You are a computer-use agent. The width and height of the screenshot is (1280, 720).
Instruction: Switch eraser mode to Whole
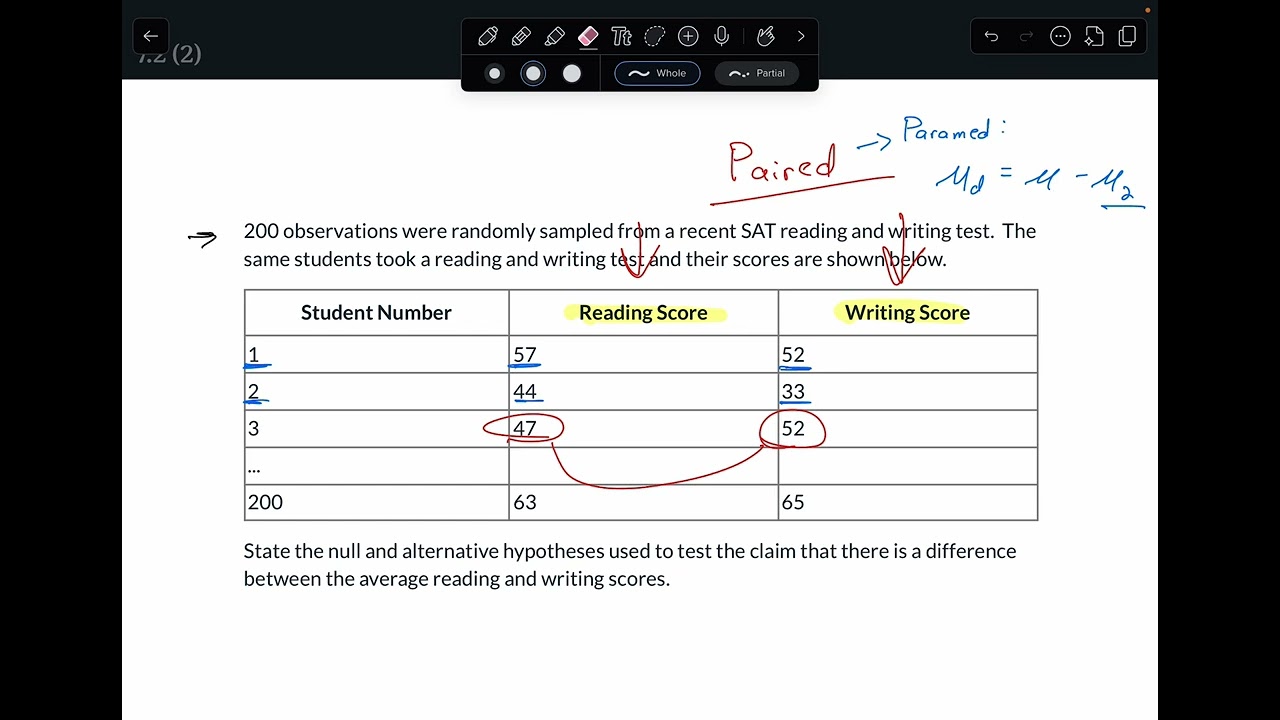(x=657, y=73)
